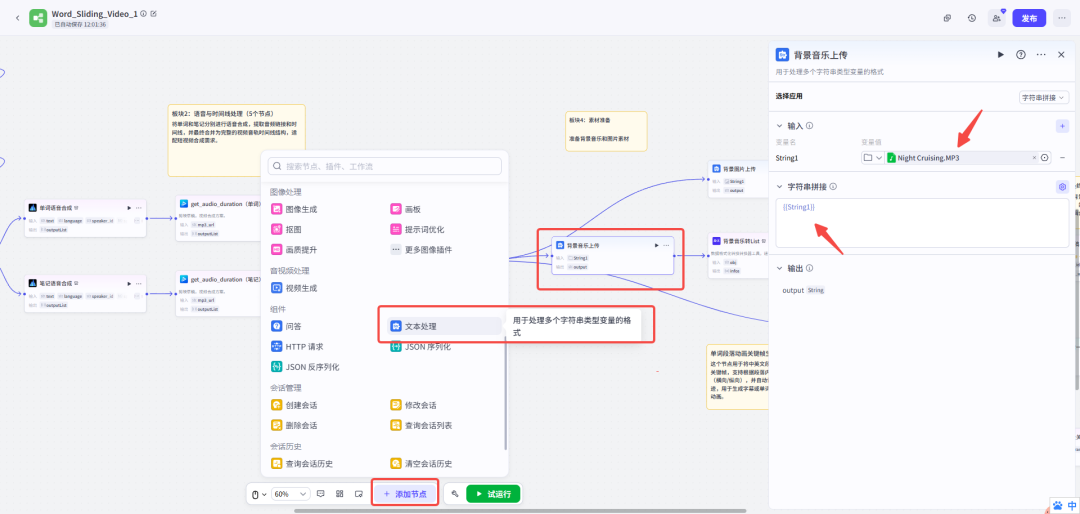
Task: Show info tooltip beside 输出 heading
Action: tap(810, 268)
